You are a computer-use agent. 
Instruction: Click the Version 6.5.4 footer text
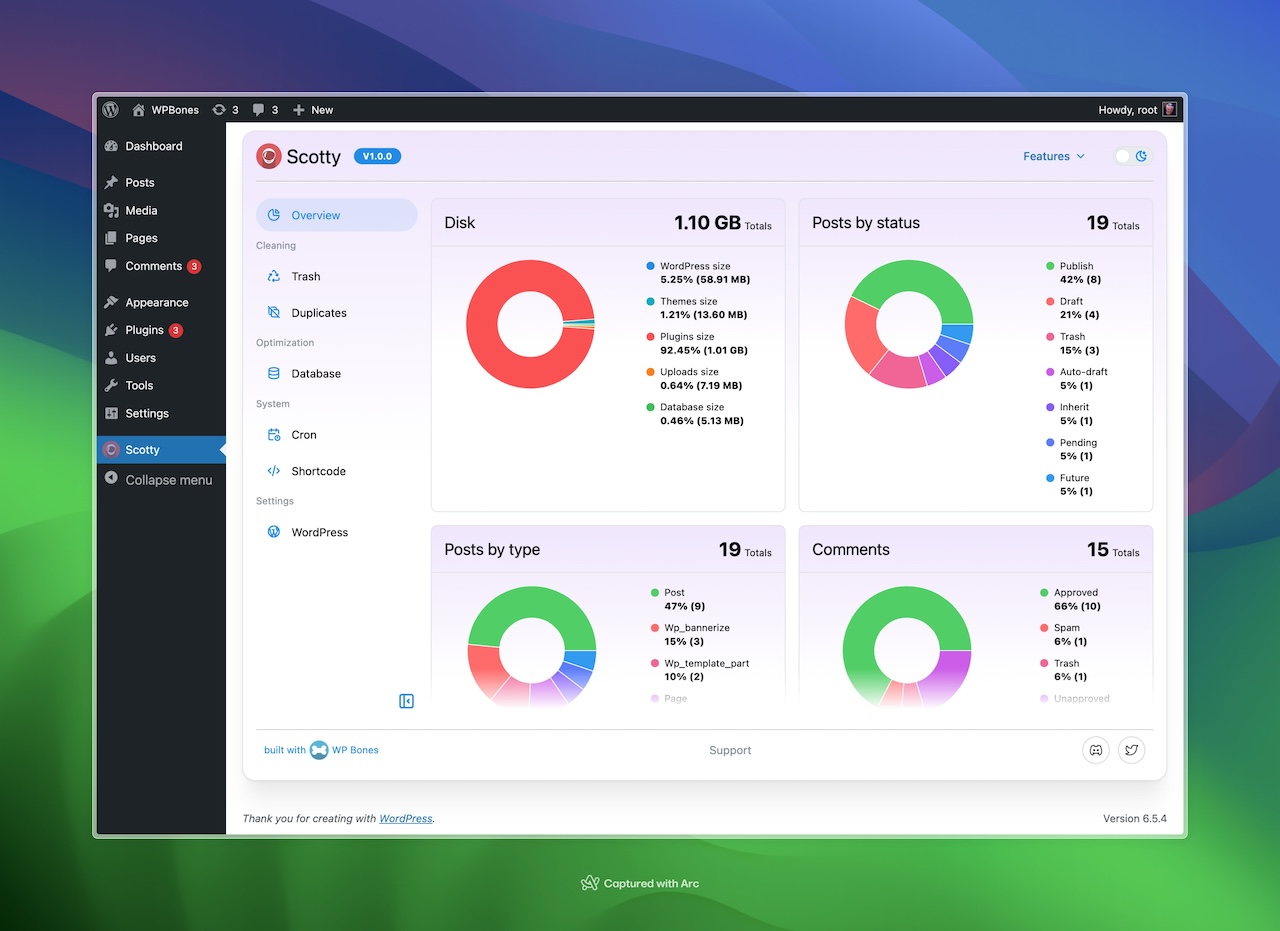tap(1135, 818)
